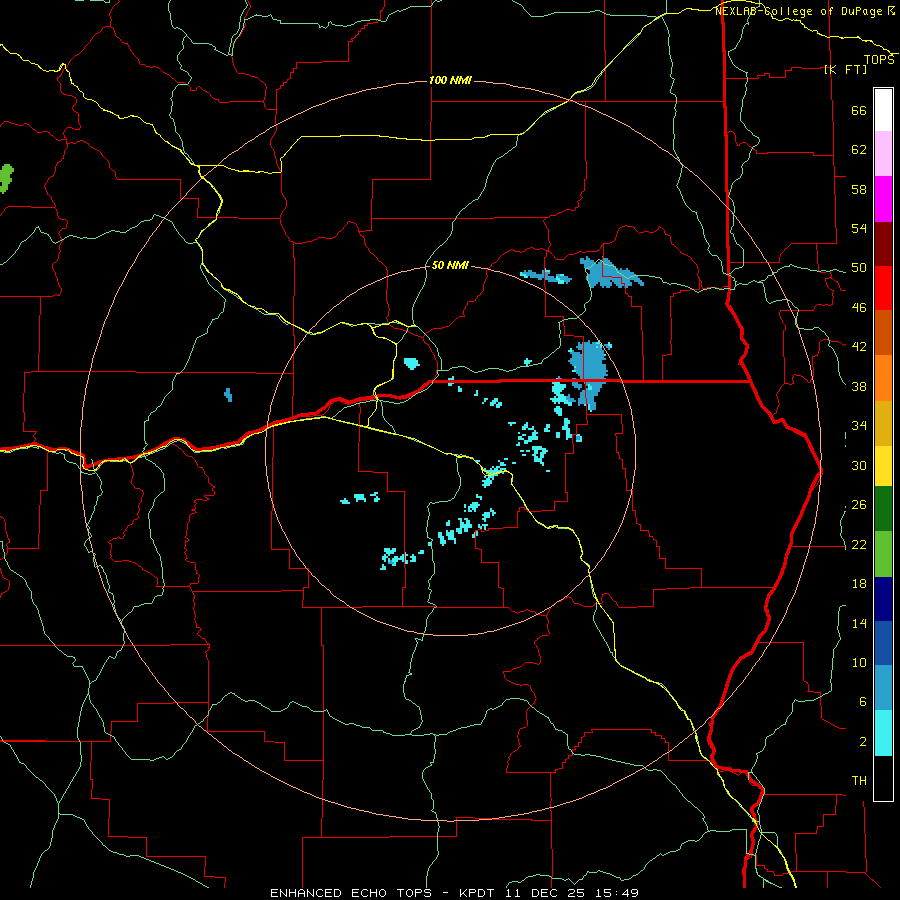Click the gold swatch near 34

click(x=883, y=423)
